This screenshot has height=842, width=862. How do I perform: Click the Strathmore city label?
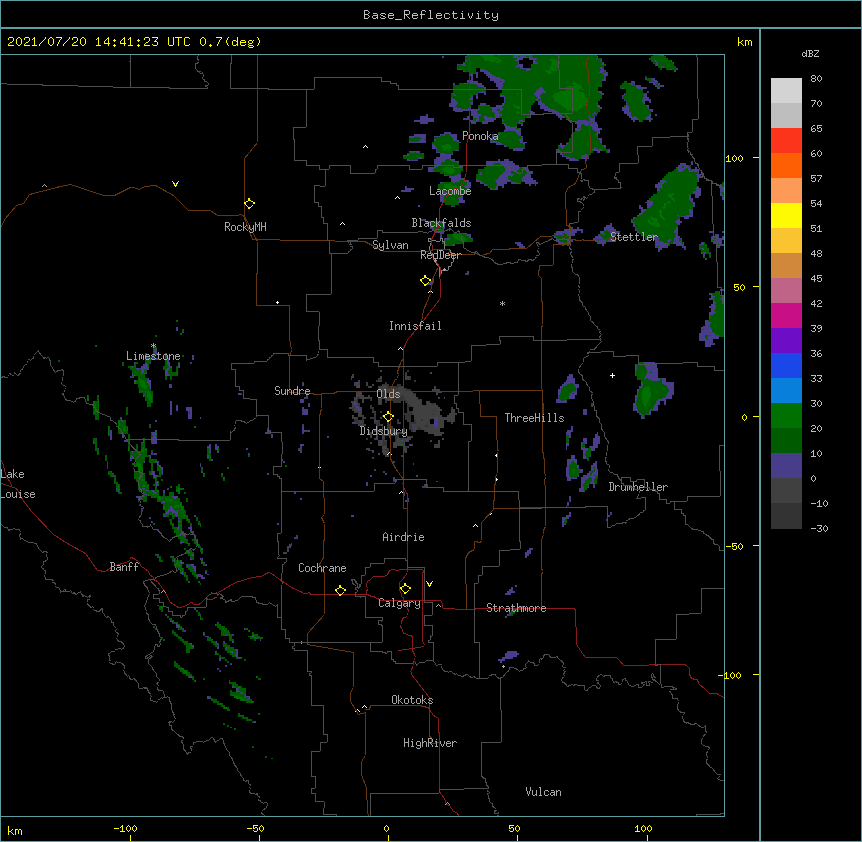point(516,608)
